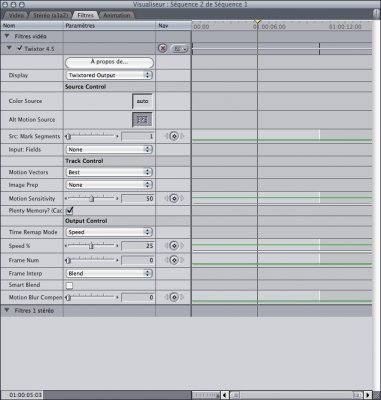381x400 pixels.
Task: Jump to previous Motion Sensitivity keyframe
Action: click(x=166, y=198)
